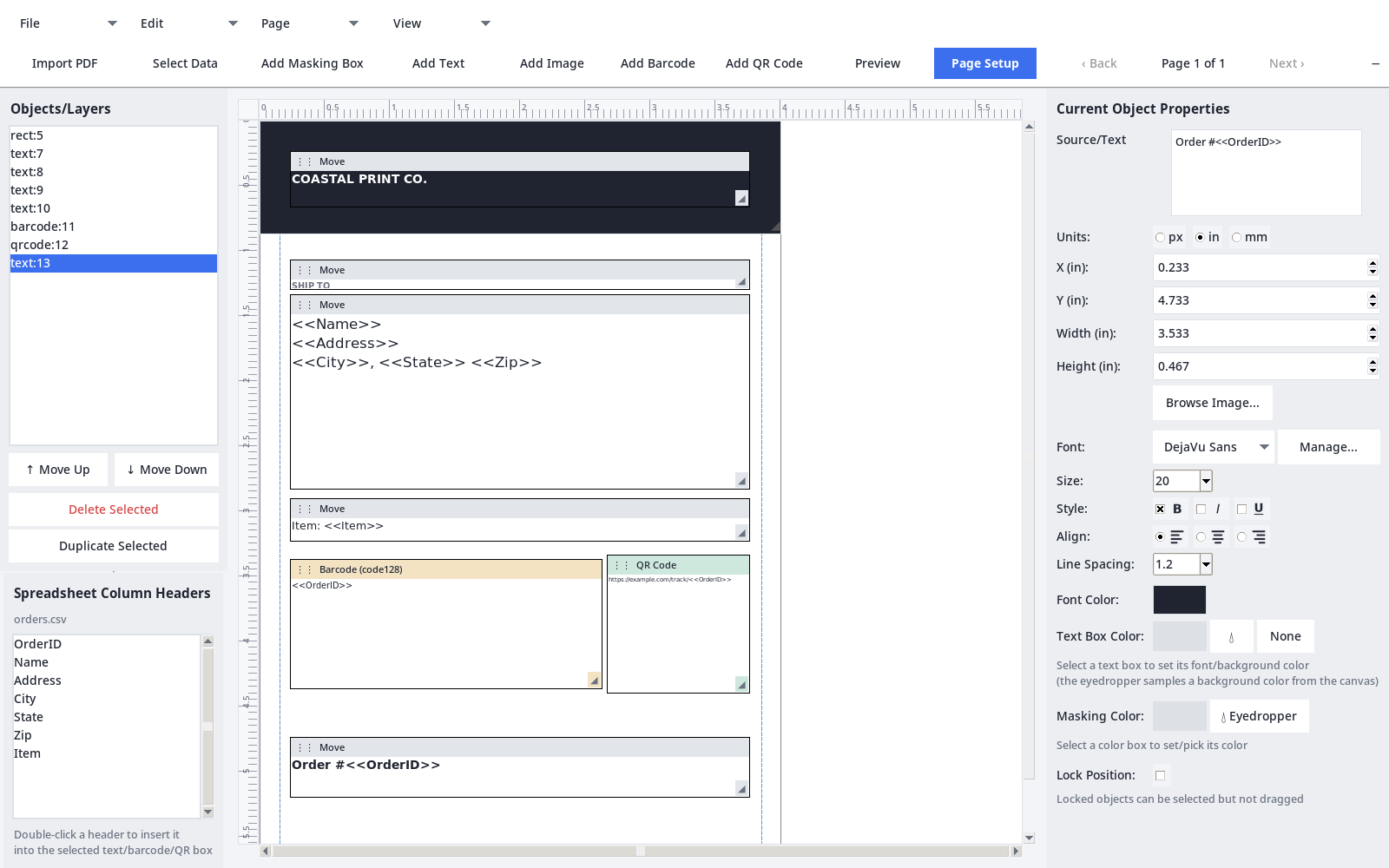Click the Browse Image... button

(x=1213, y=403)
